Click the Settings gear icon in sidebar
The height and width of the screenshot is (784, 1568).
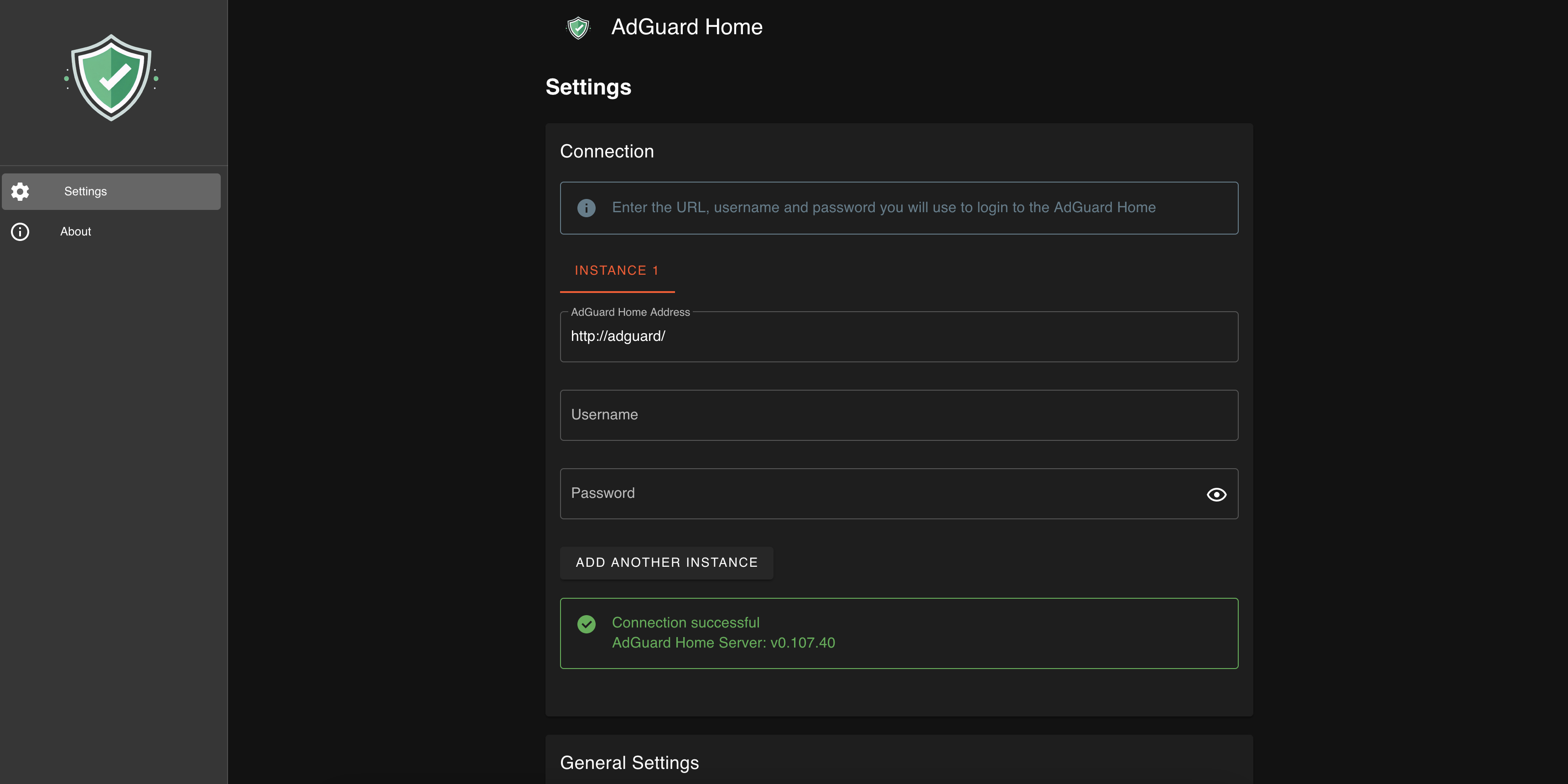pyautogui.click(x=20, y=191)
